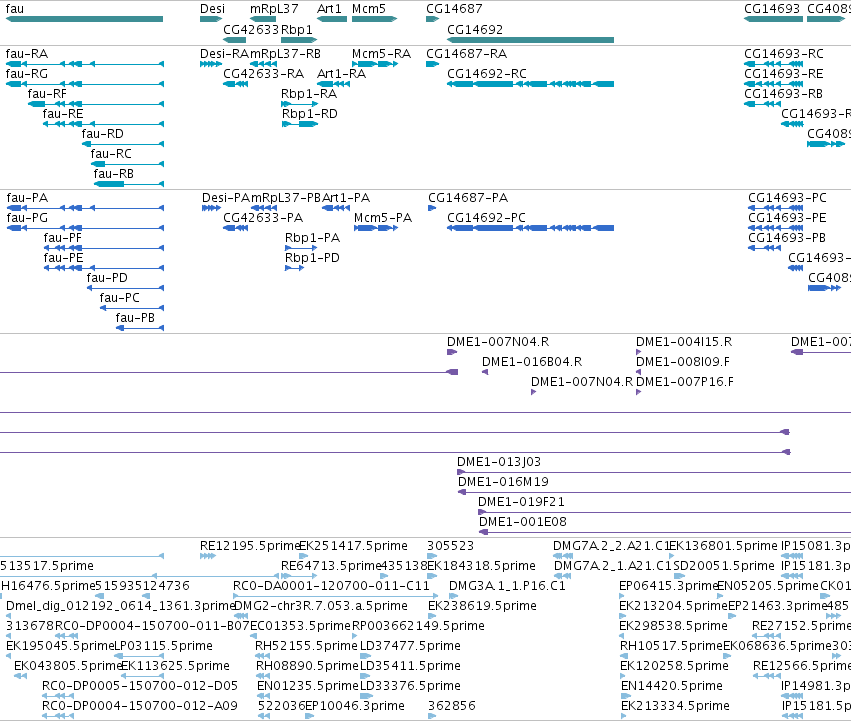851x721 pixels.
Task: Select the RH52155.5prime EST
Action: [263, 656]
